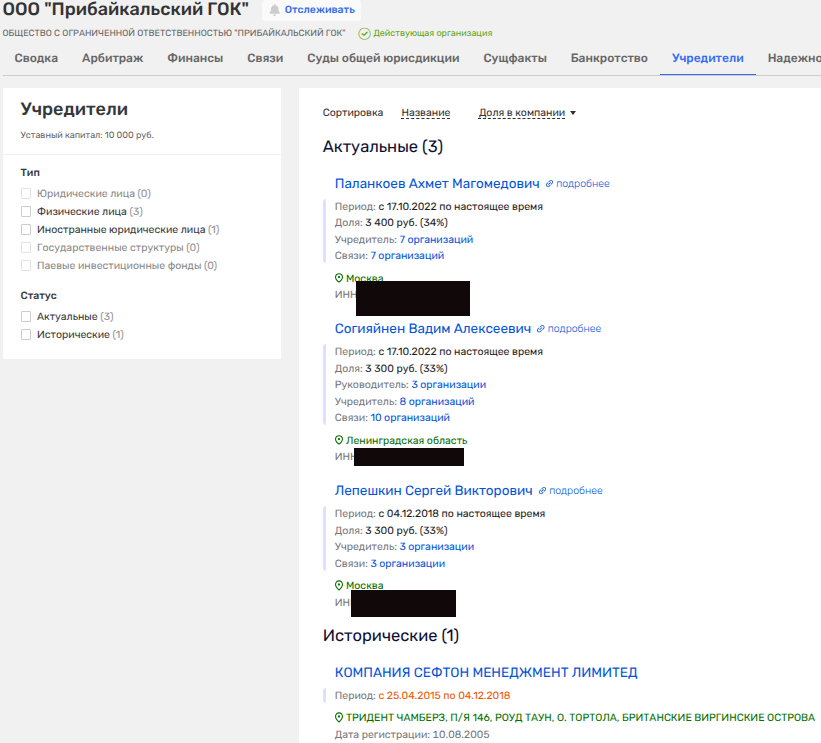This screenshot has height=743, width=821.
Task: Switch to the Арбитраж tab
Action: tap(112, 58)
